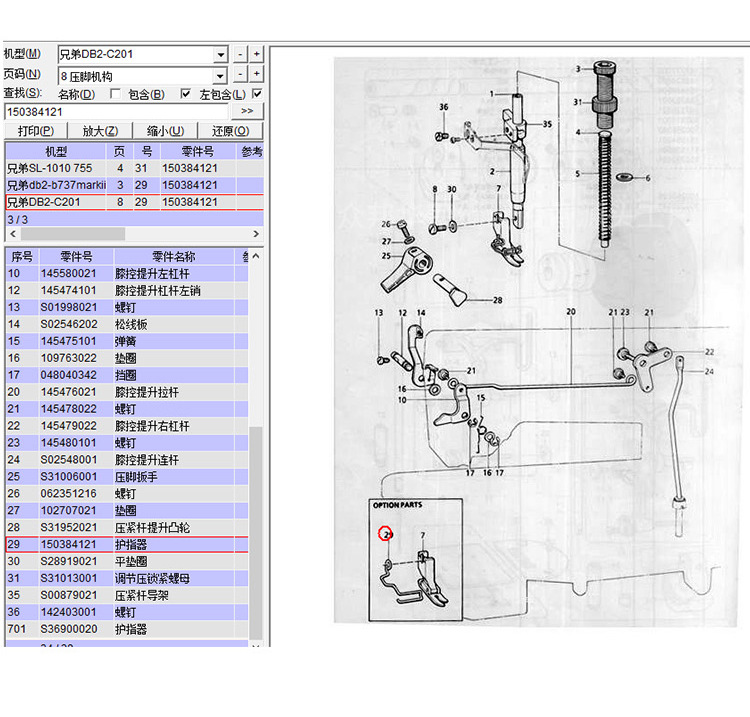Select part row 26 062351216

pyautogui.click(x=127, y=494)
